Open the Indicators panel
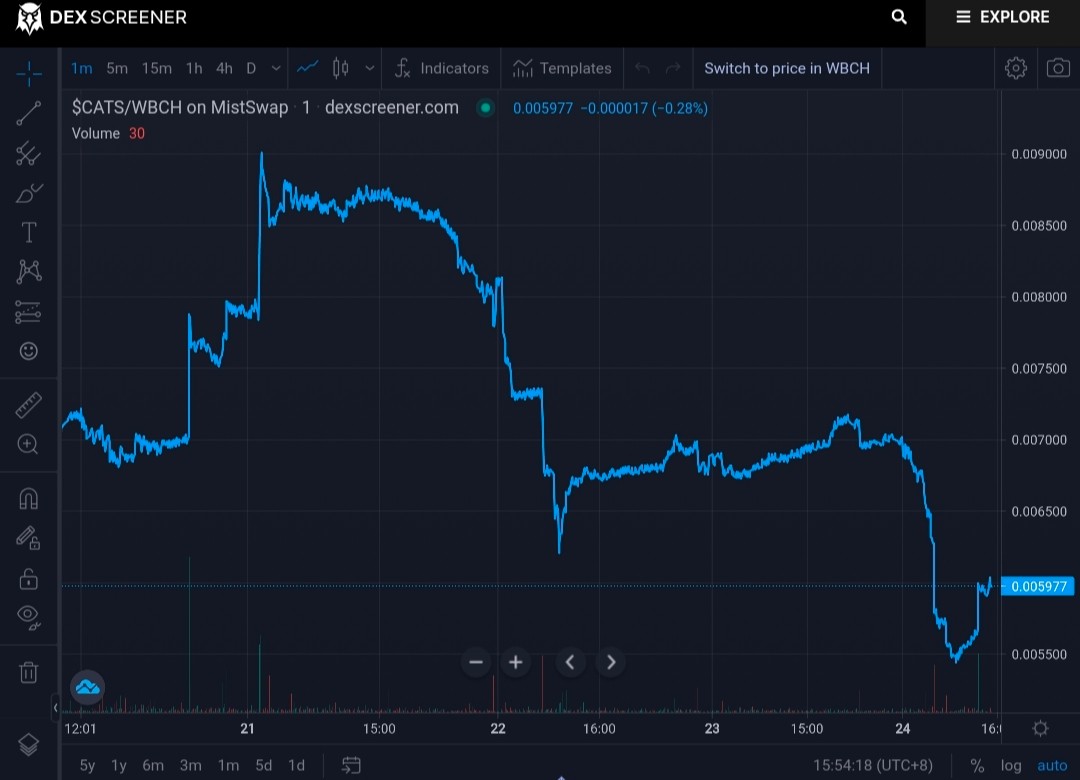1080x780 pixels. 442,68
